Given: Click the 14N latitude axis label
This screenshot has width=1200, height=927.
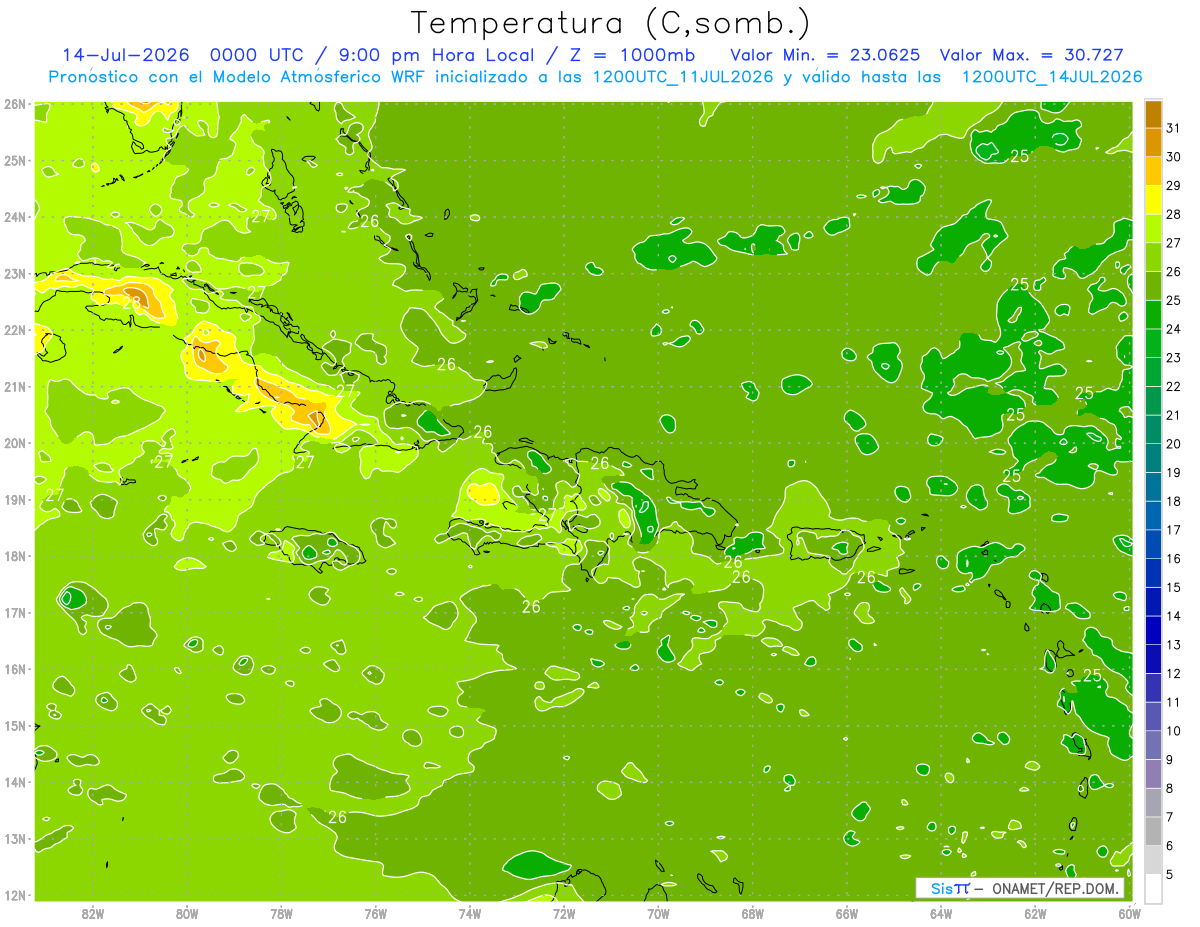Looking at the screenshot, I should (15, 782).
